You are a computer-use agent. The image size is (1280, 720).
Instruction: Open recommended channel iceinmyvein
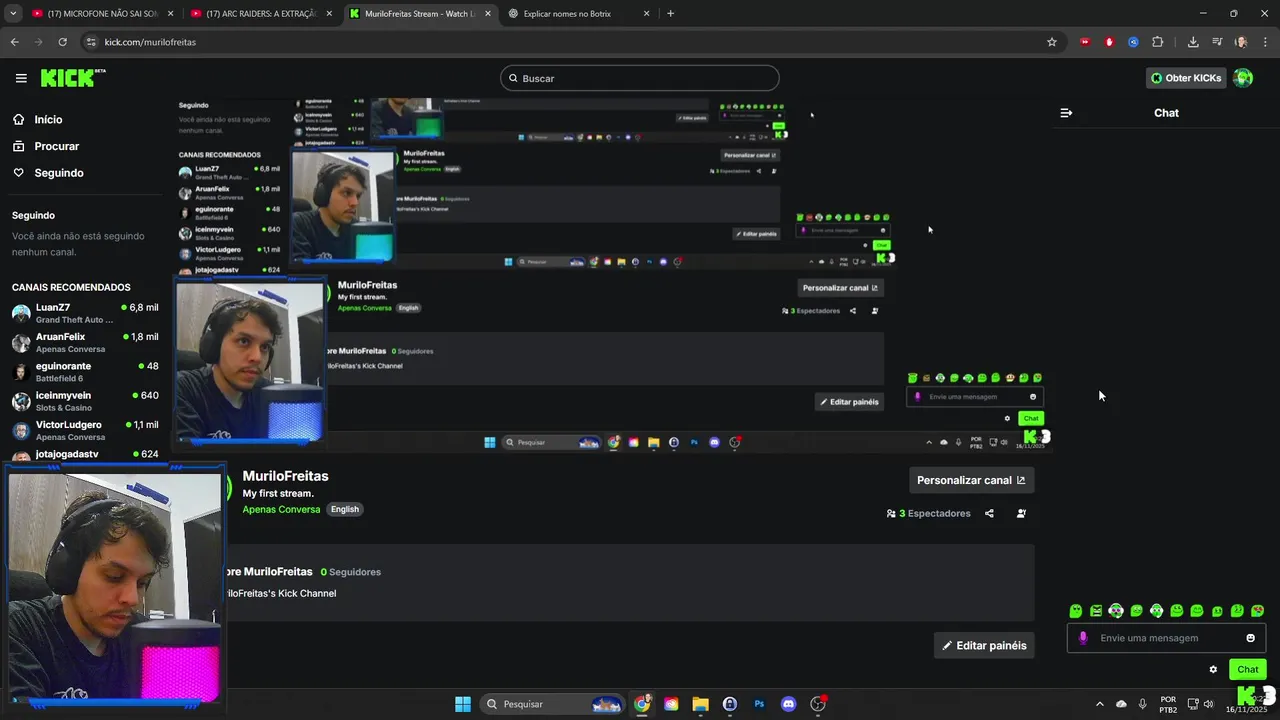(x=85, y=401)
